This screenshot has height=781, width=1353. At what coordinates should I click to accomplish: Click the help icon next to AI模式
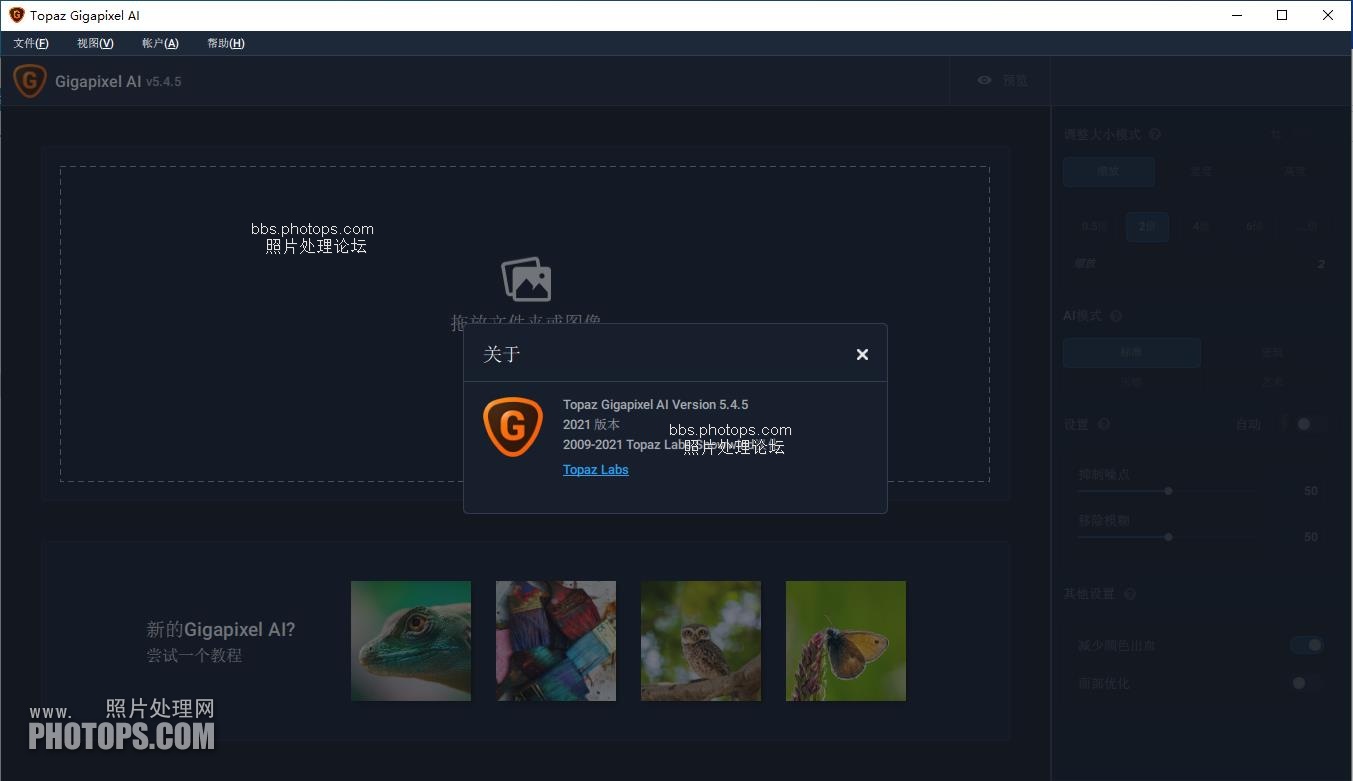pos(1116,316)
